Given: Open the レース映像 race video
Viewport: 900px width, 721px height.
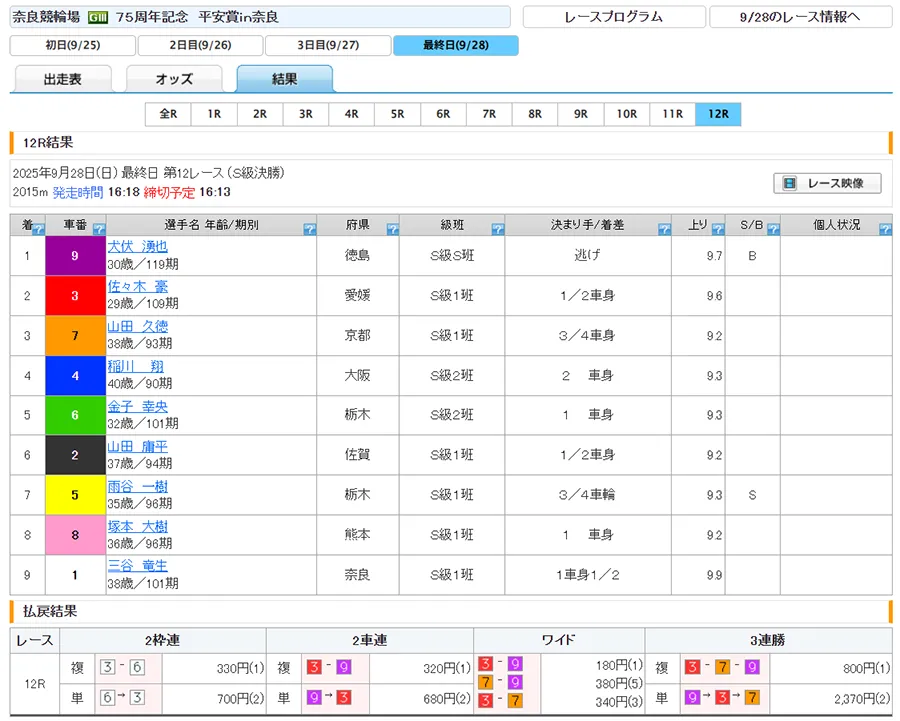Looking at the screenshot, I should (x=827, y=183).
